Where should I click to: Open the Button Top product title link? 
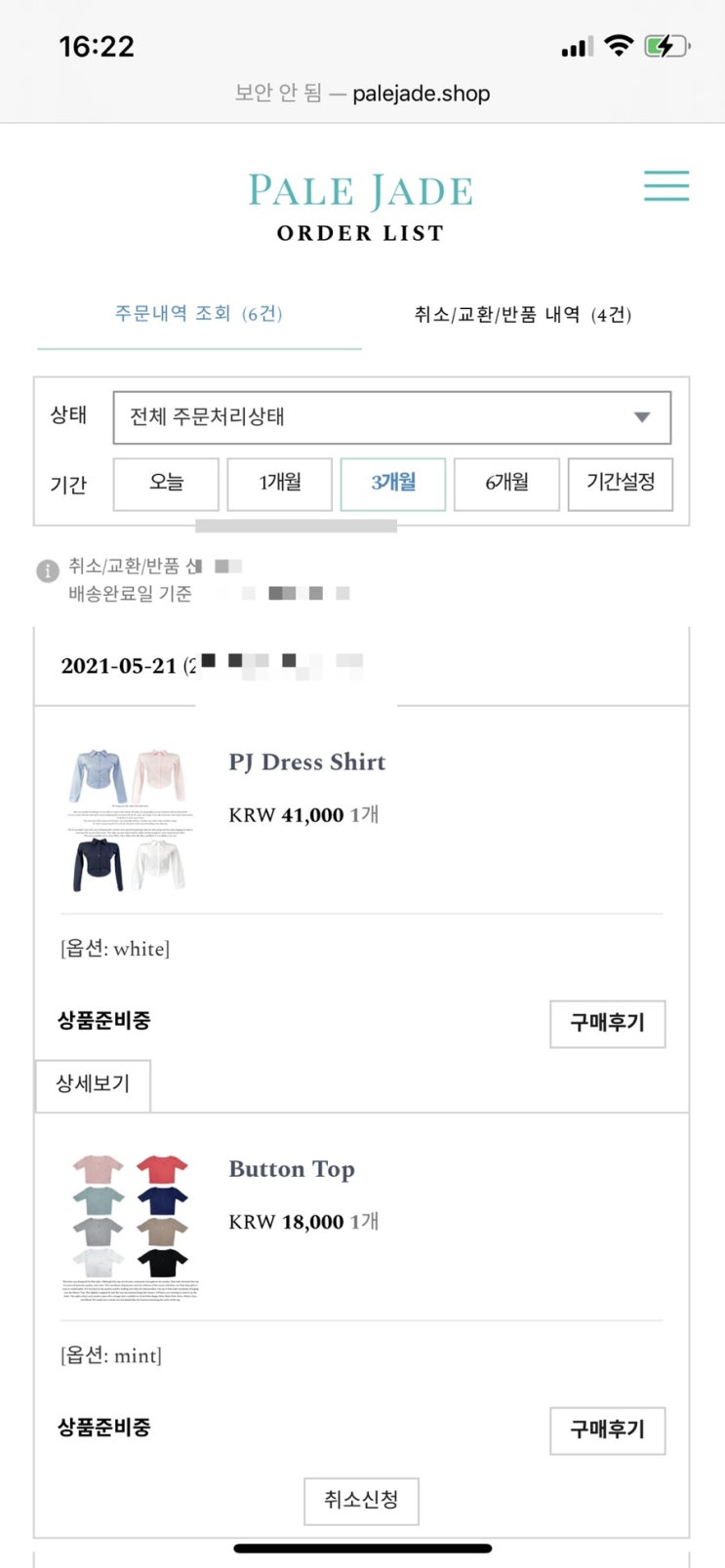[292, 1169]
